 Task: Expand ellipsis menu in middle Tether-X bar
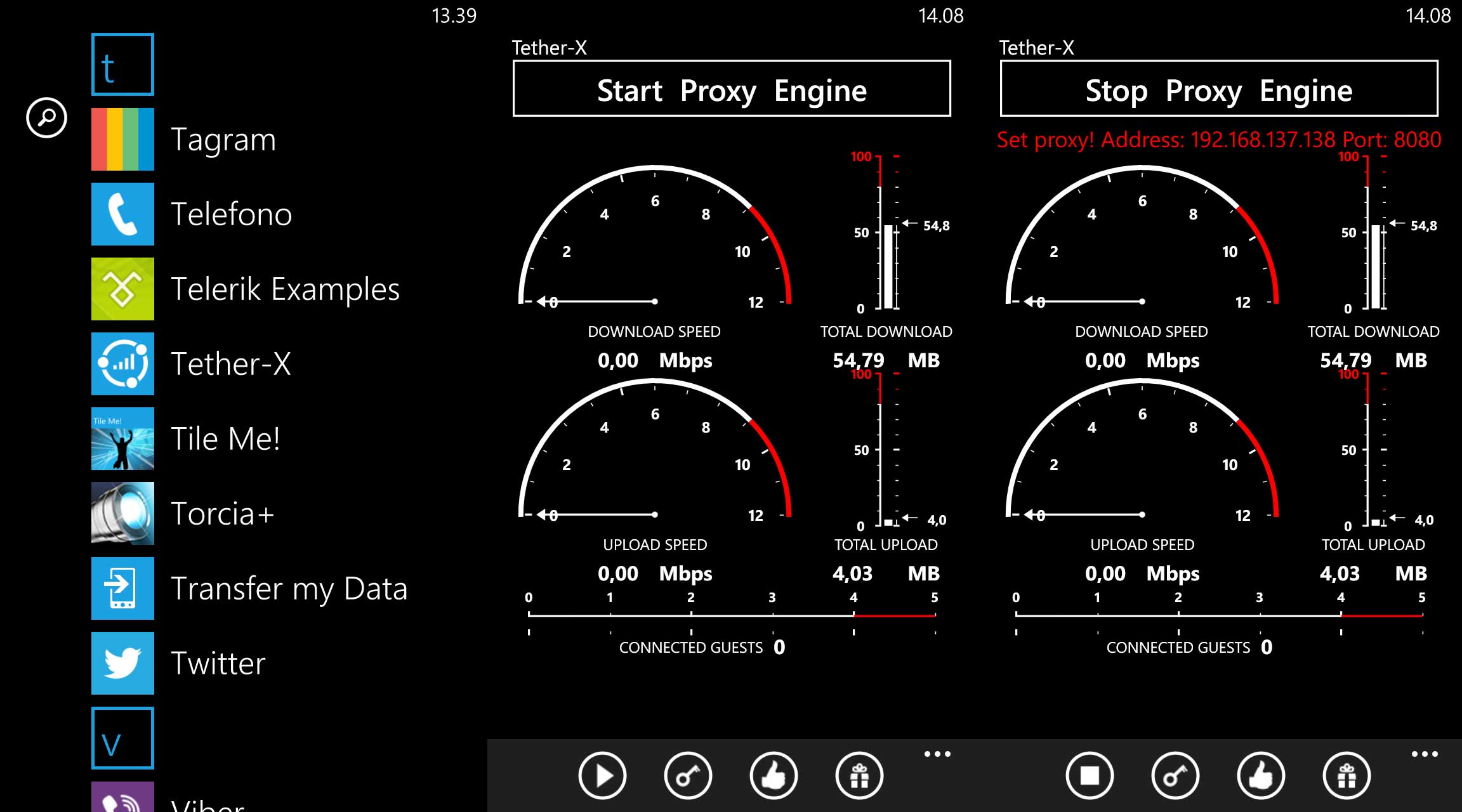tap(937, 754)
